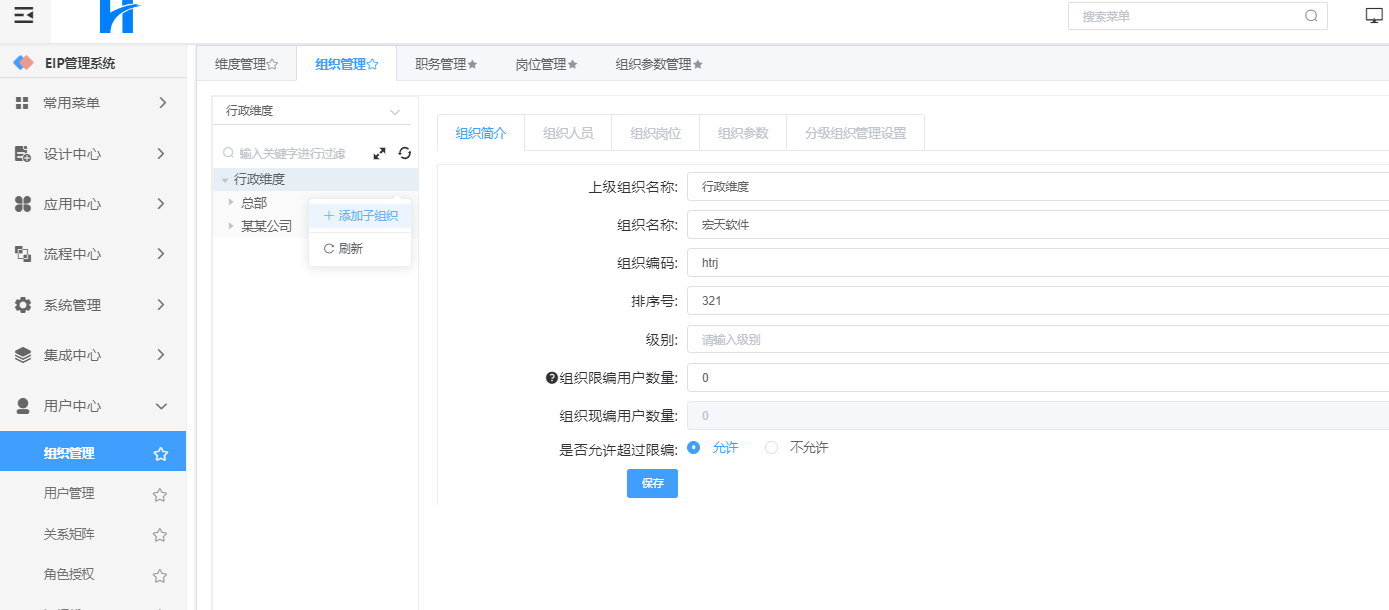Collapse the 用户中心 chevron
The height and width of the screenshot is (610, 1389).
162,406
